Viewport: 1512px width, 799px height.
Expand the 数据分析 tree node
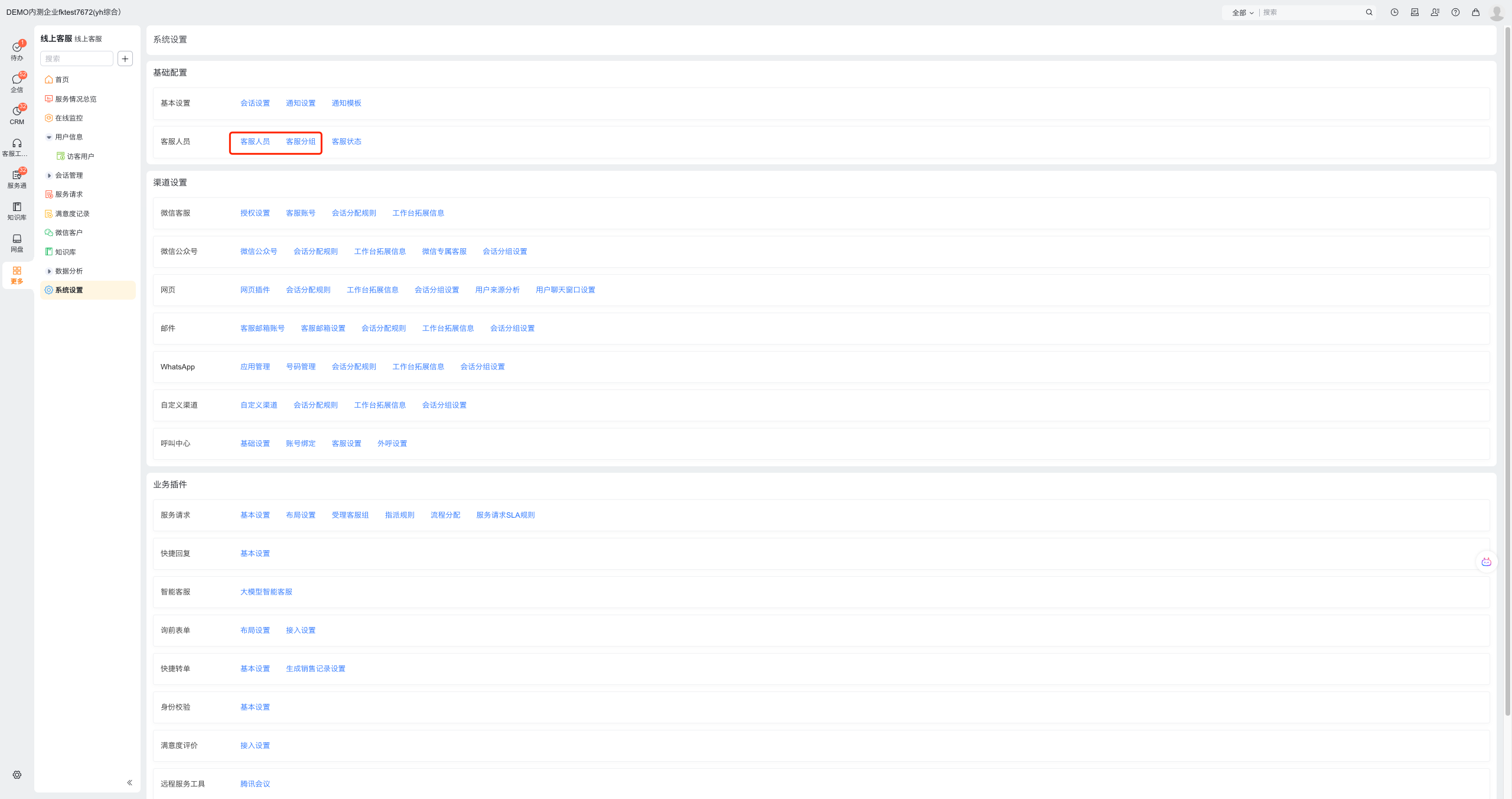click(x=49, y=271)
